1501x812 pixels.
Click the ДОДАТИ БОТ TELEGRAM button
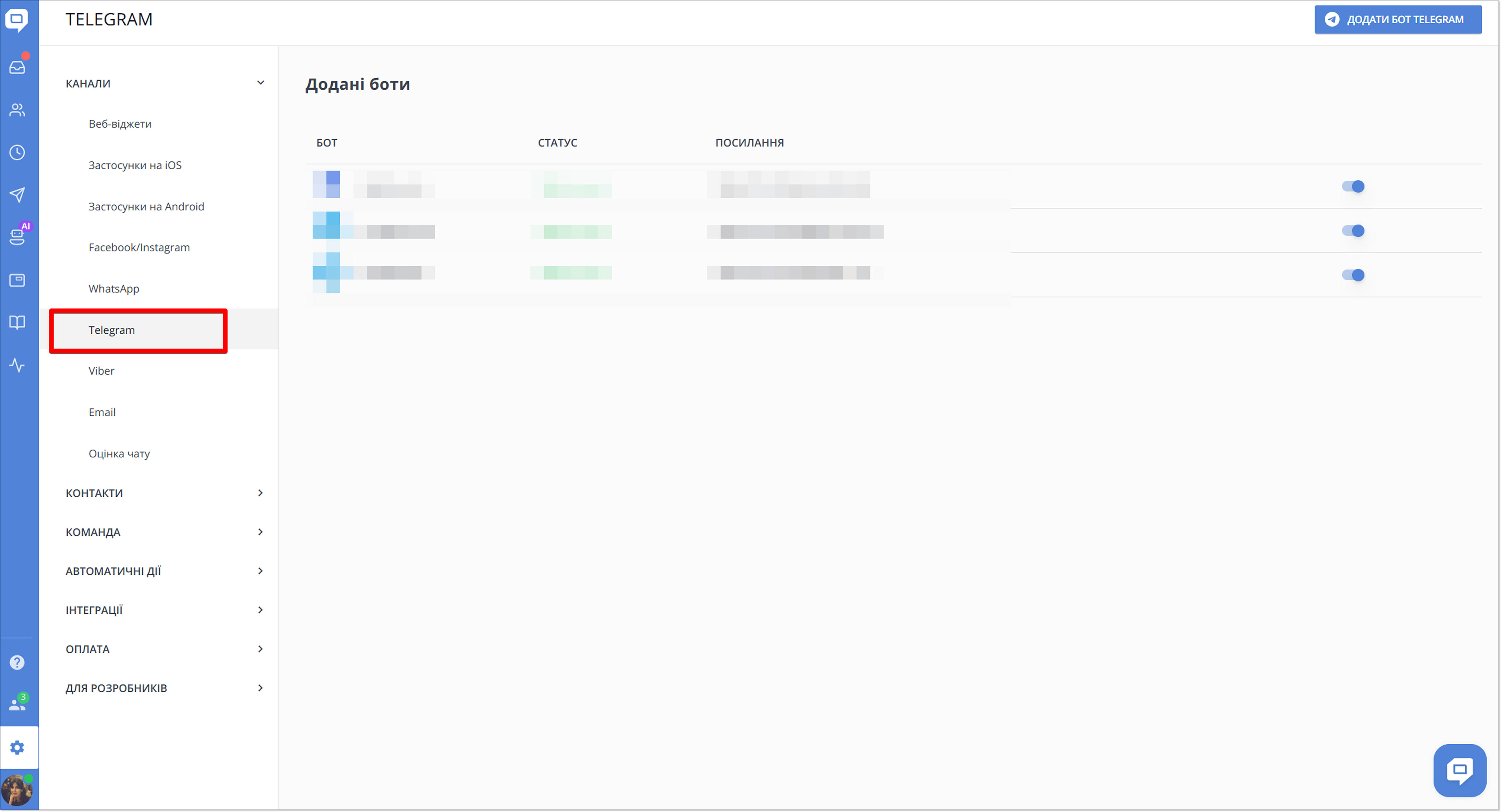point(1397,19)
